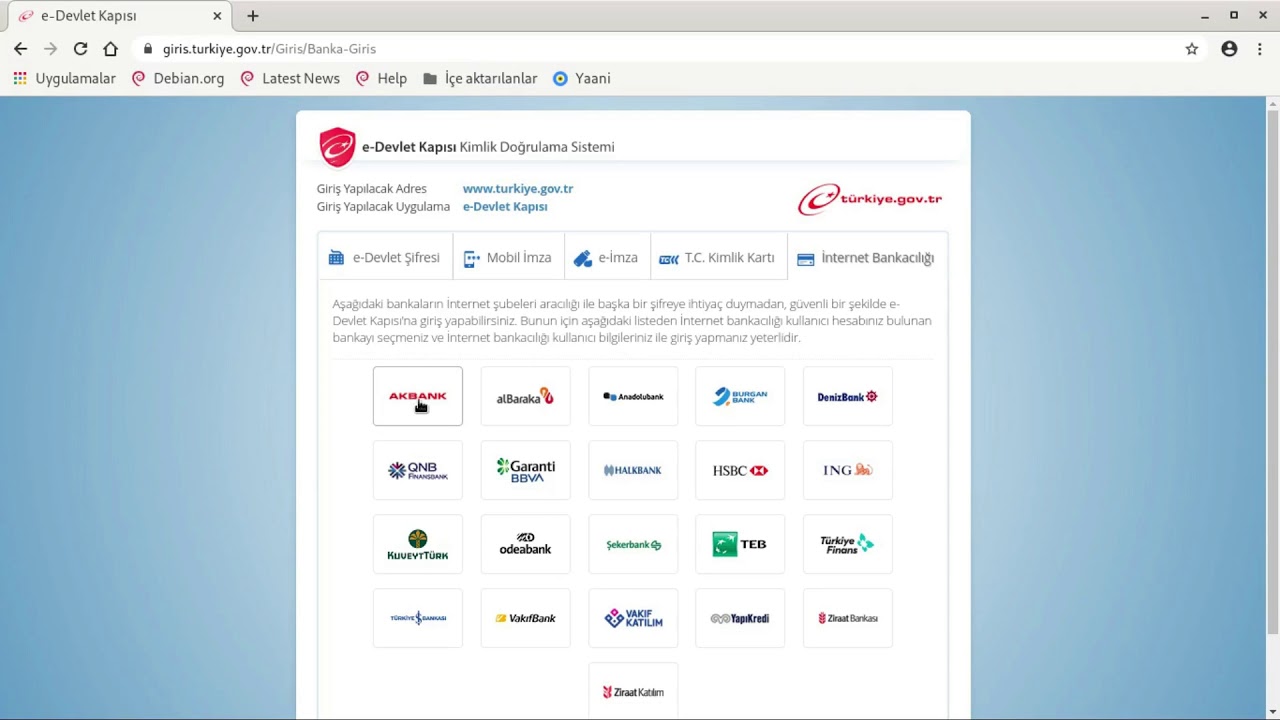The image size is (1280, 720).
Task: Click the türkiye.gov.tr logo
Action: click(869, 199)
